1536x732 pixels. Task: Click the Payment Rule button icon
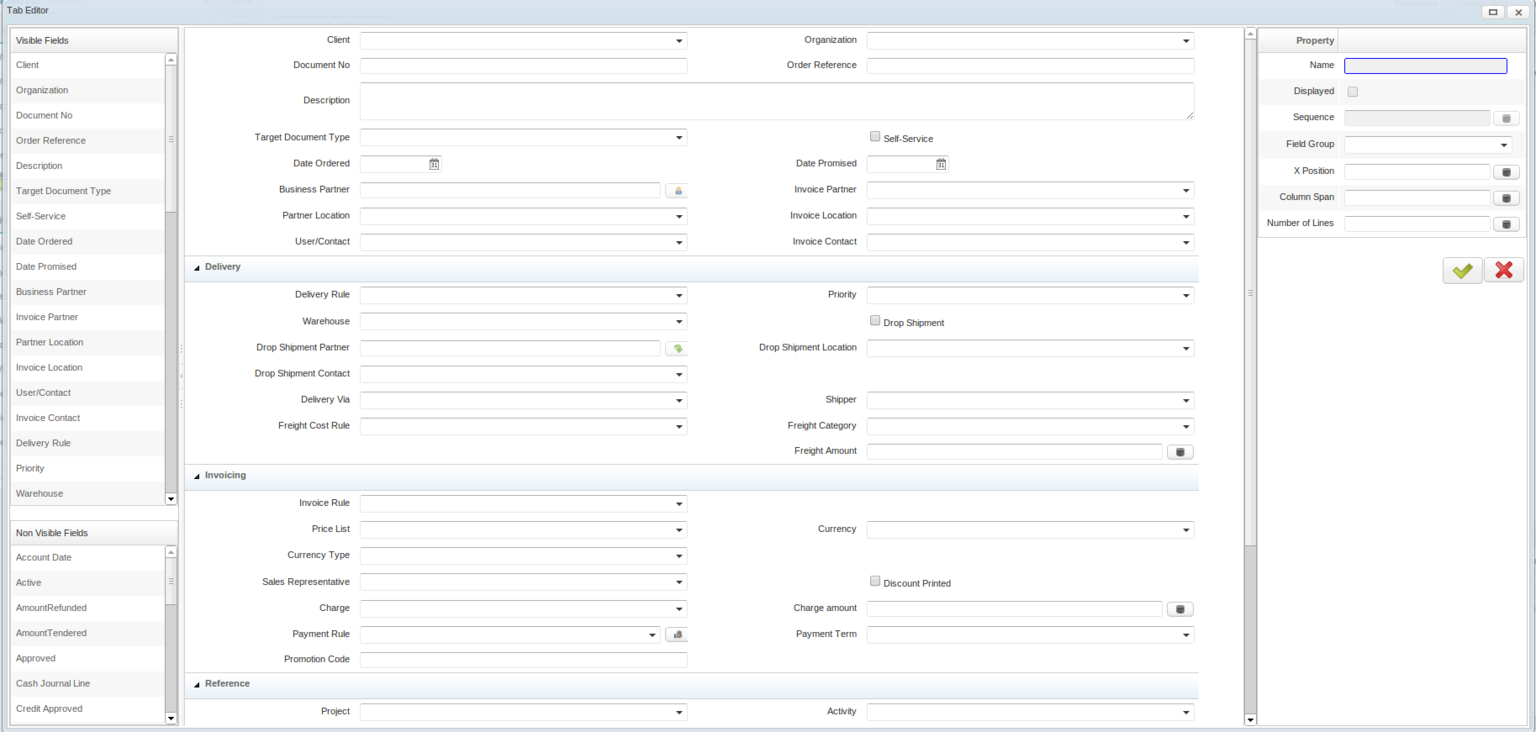coord(677,635)
